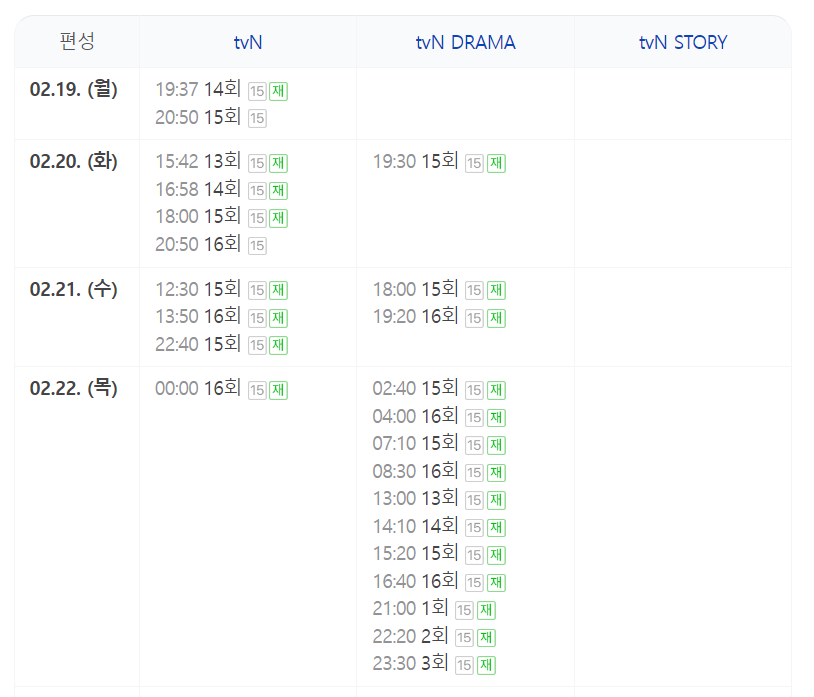
Task: Click tvN DRAMA 07:10 15회 entry
Action: click(439, 444)
